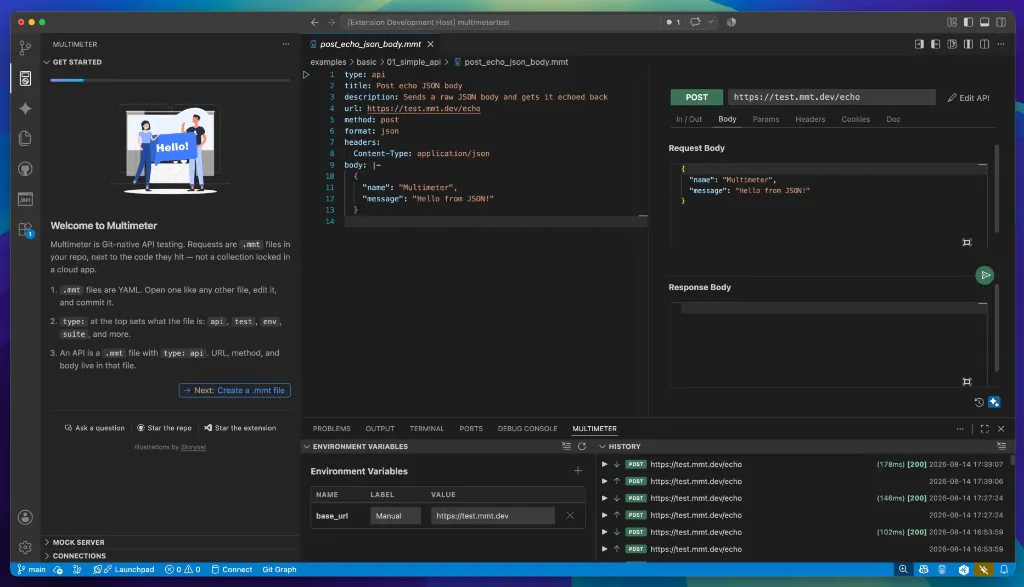The image size is (1024, 587).
Task: Click the Ask a question link
Action: pos(94,428)
